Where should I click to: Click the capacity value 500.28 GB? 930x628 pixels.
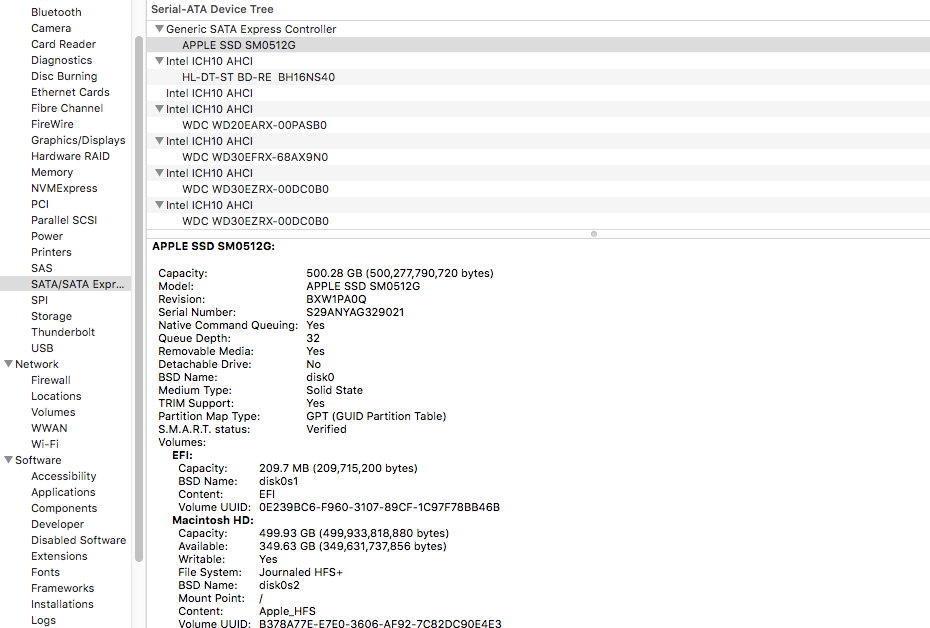400,273
